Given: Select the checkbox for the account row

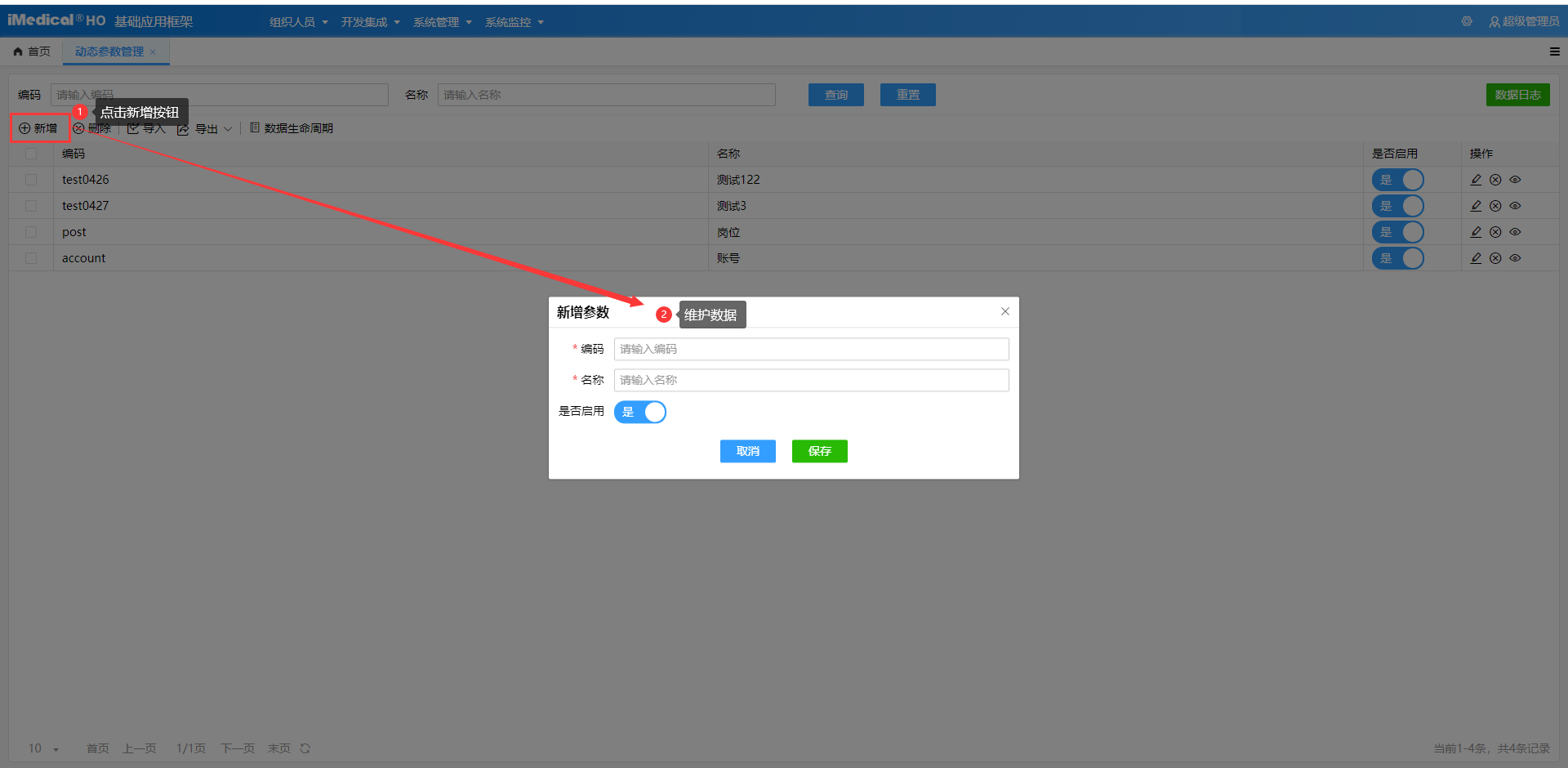Looking at the screenshot, I should click(x=31, y=258).
